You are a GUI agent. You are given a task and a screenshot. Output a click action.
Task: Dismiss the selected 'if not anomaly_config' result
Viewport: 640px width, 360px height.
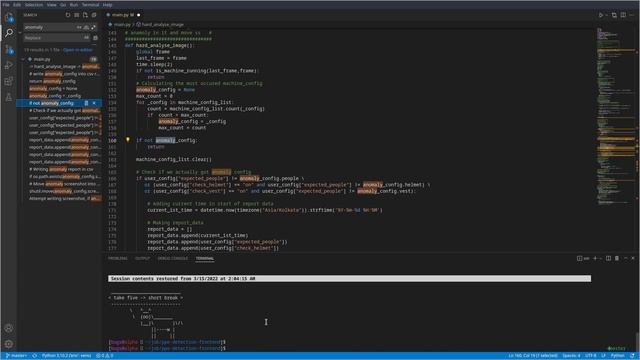94,103
